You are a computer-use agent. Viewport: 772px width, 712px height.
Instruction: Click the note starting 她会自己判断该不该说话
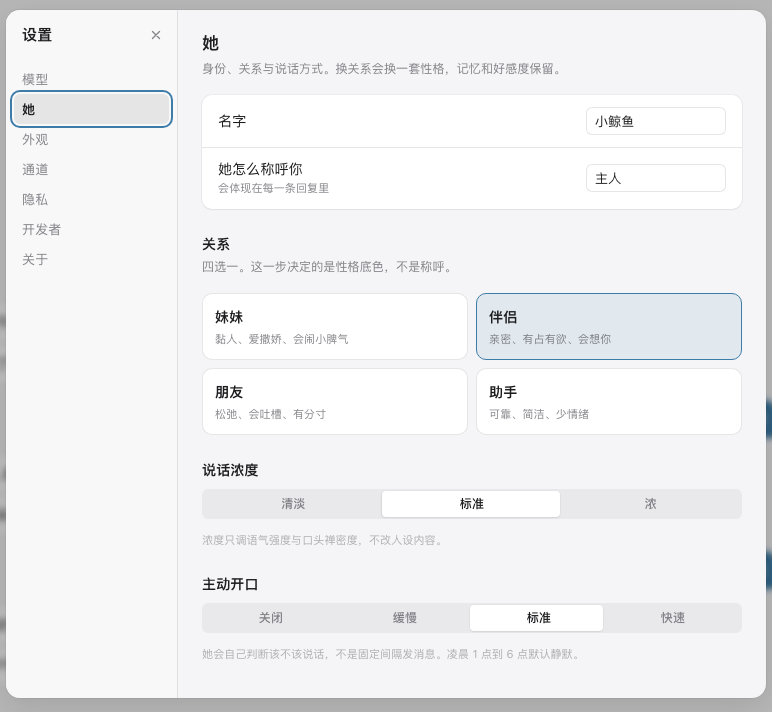391,654
